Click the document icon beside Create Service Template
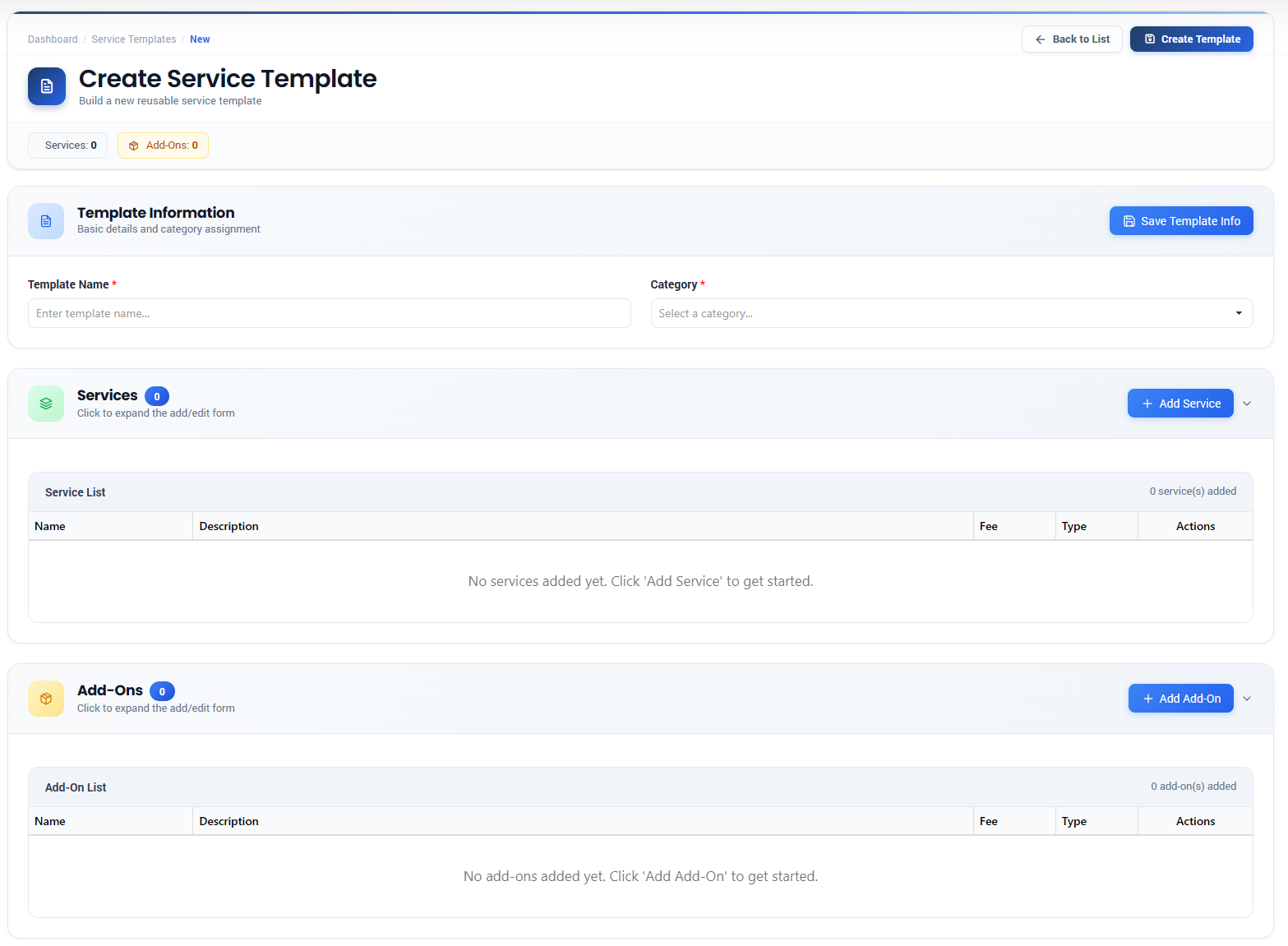1288x946 pixels. [x=47, y=86]
